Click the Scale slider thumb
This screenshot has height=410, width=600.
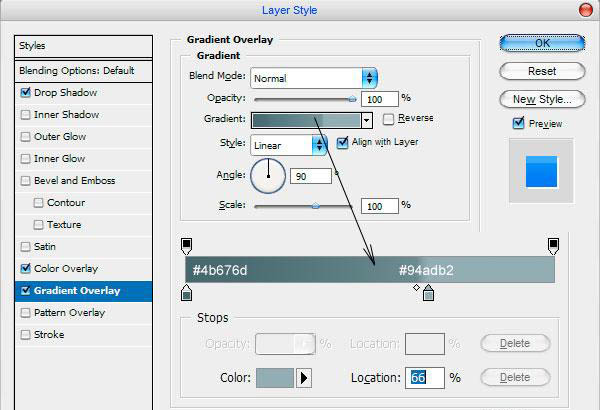[315, 206]
